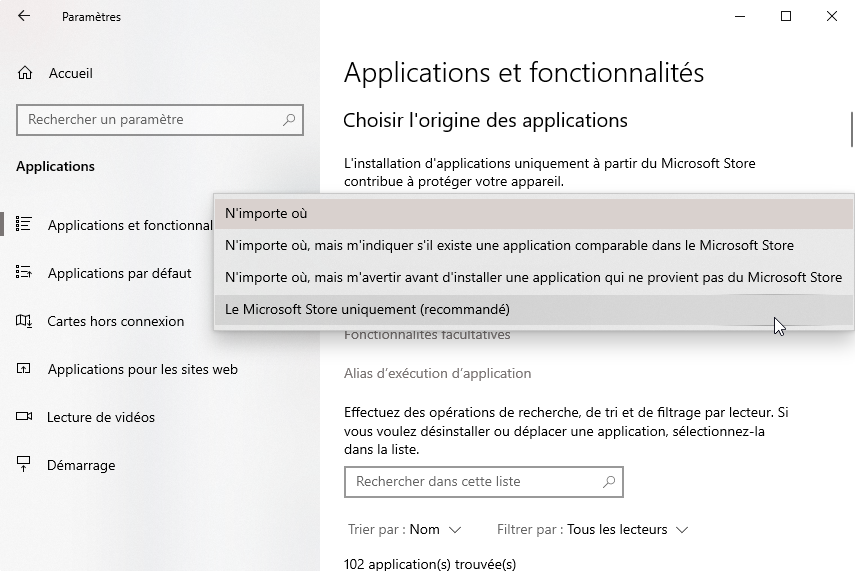Click the Applications par défaut icon
The height and width of the screenshot is (571, 855).
tap(25, 273)
